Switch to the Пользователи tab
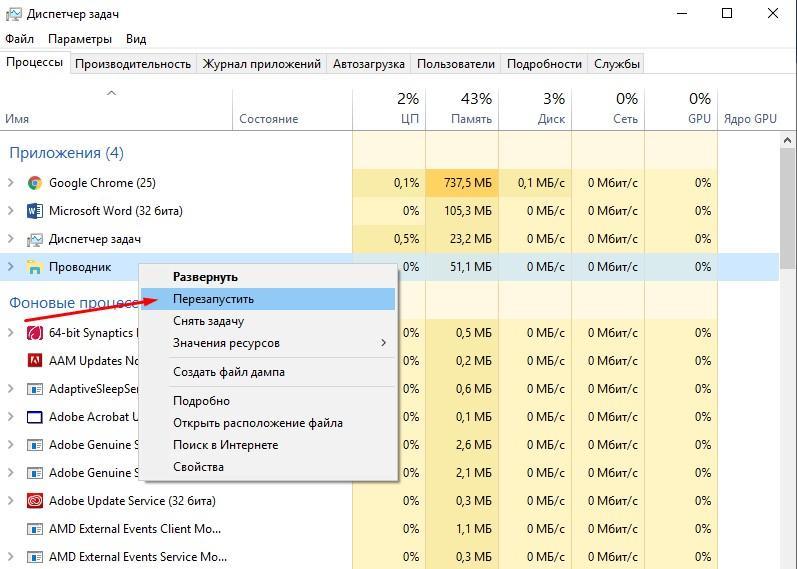797x569 pixels. coord(456,64)
